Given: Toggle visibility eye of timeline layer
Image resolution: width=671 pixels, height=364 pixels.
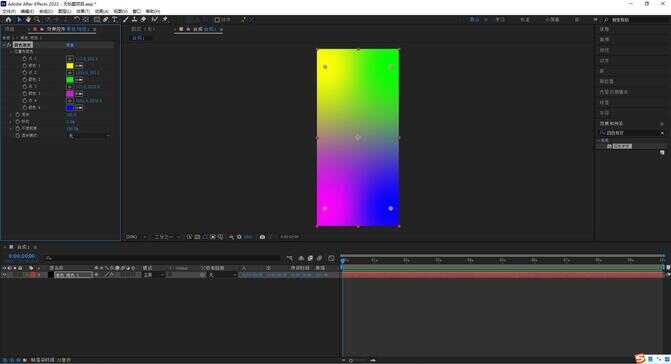Looking at the screenshot, I should (x=4, y=275).
